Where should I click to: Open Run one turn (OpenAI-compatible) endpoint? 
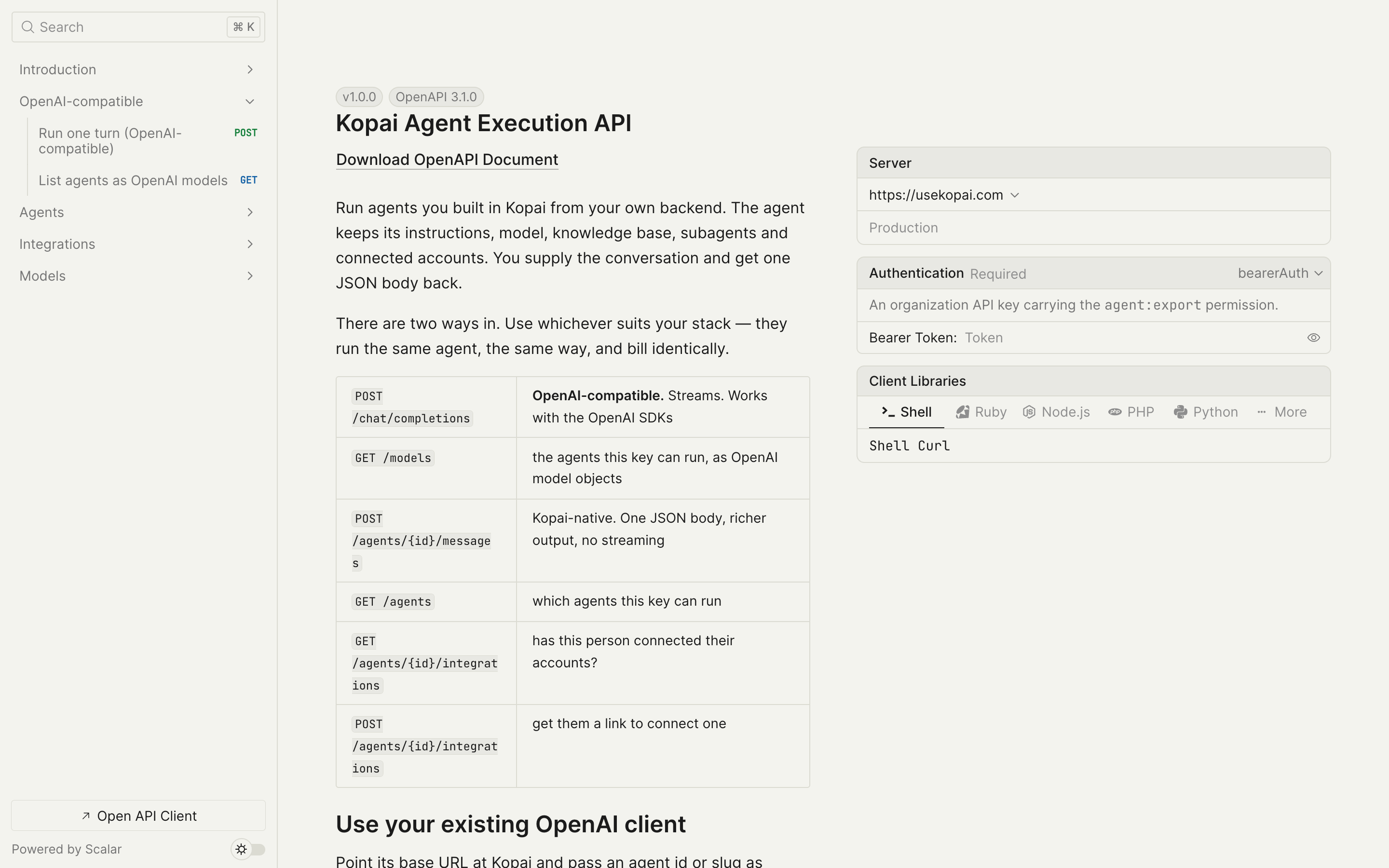(138, 141)
